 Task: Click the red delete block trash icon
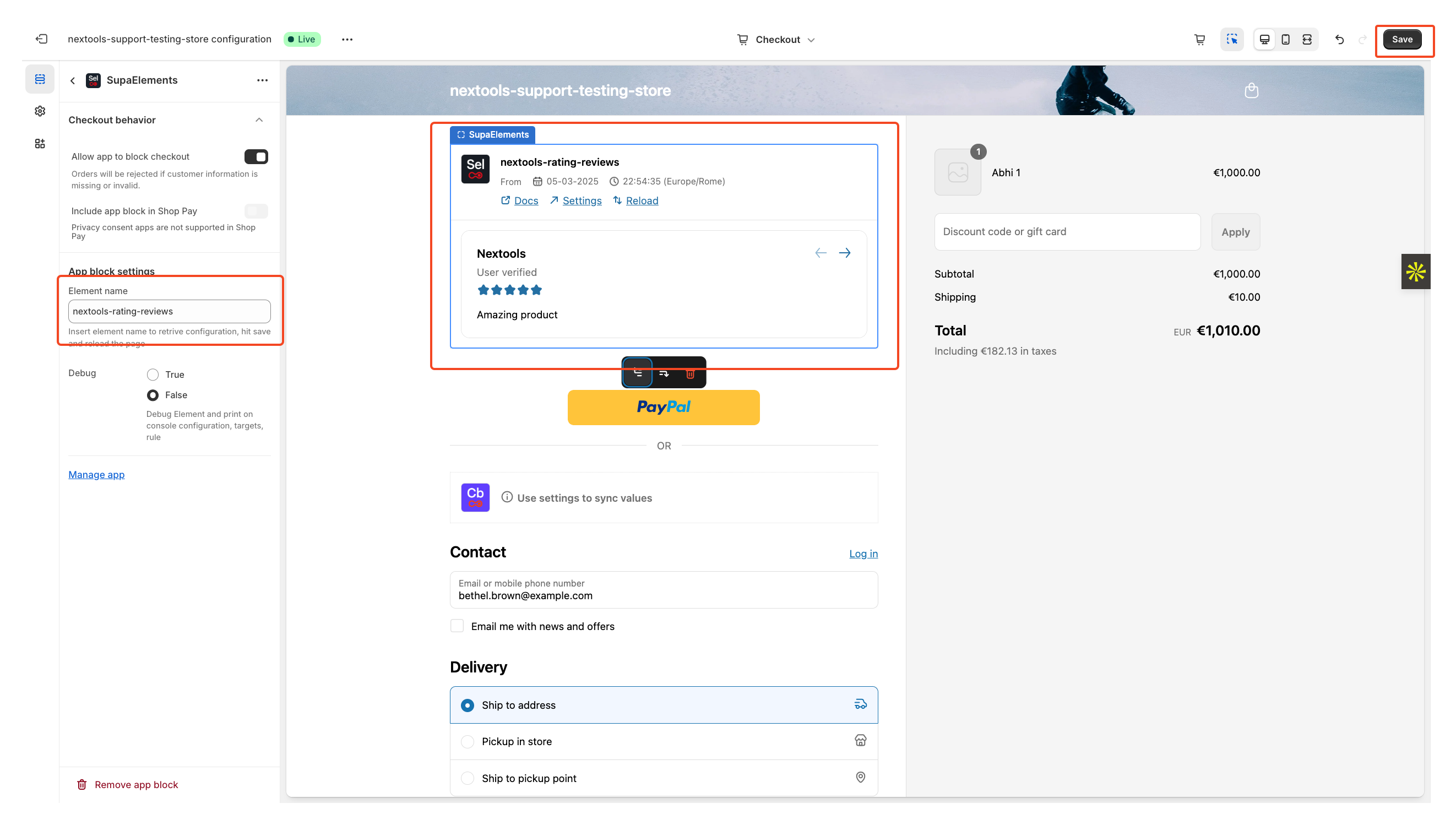690,373
